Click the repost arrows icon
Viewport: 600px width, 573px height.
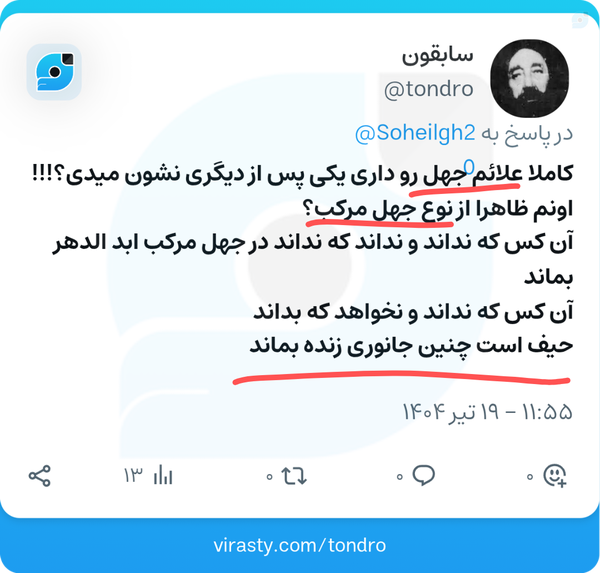click(294, 476)
